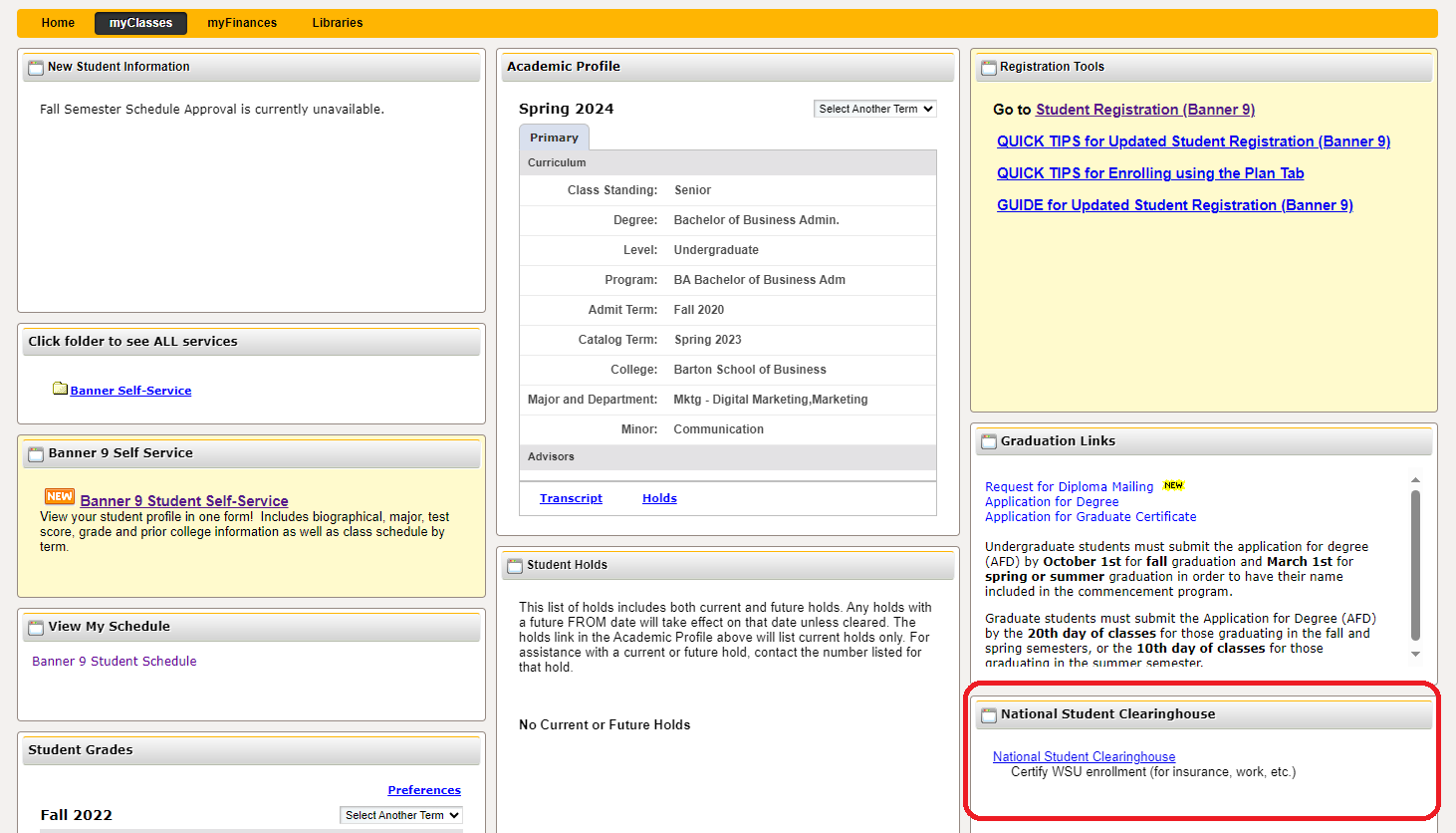Click the Graduation Links scrollbar thumb
This screenshot has height=833, width=1456.
tap(1415, 565)
